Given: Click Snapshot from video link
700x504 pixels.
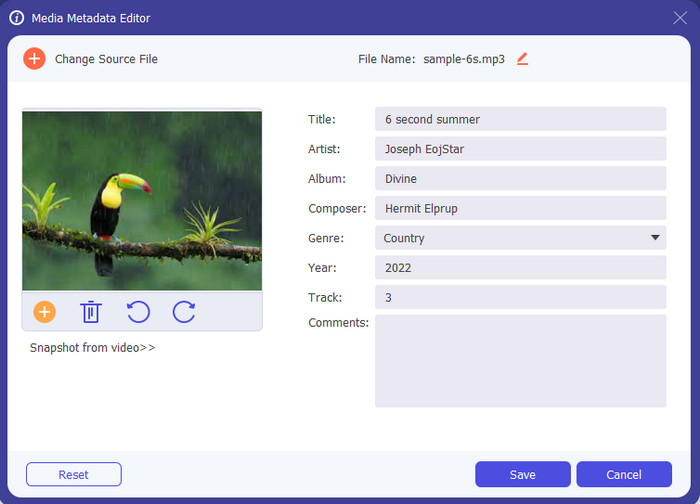Looking at the screenshot, I should [92, 348].
